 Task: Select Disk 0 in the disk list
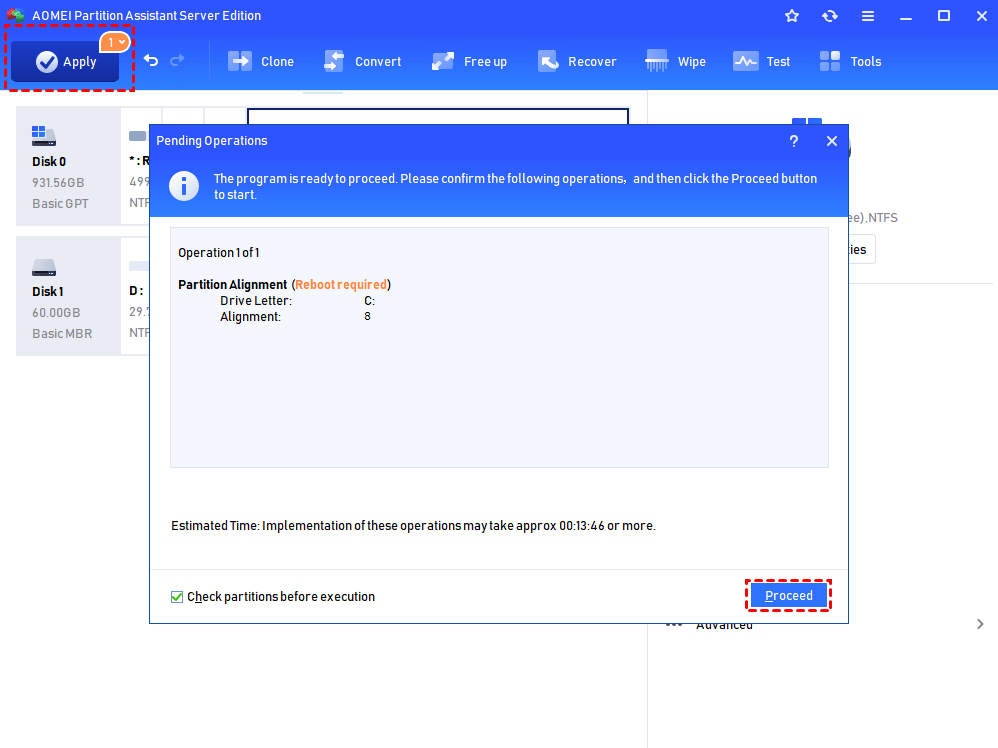click(68, 166)
